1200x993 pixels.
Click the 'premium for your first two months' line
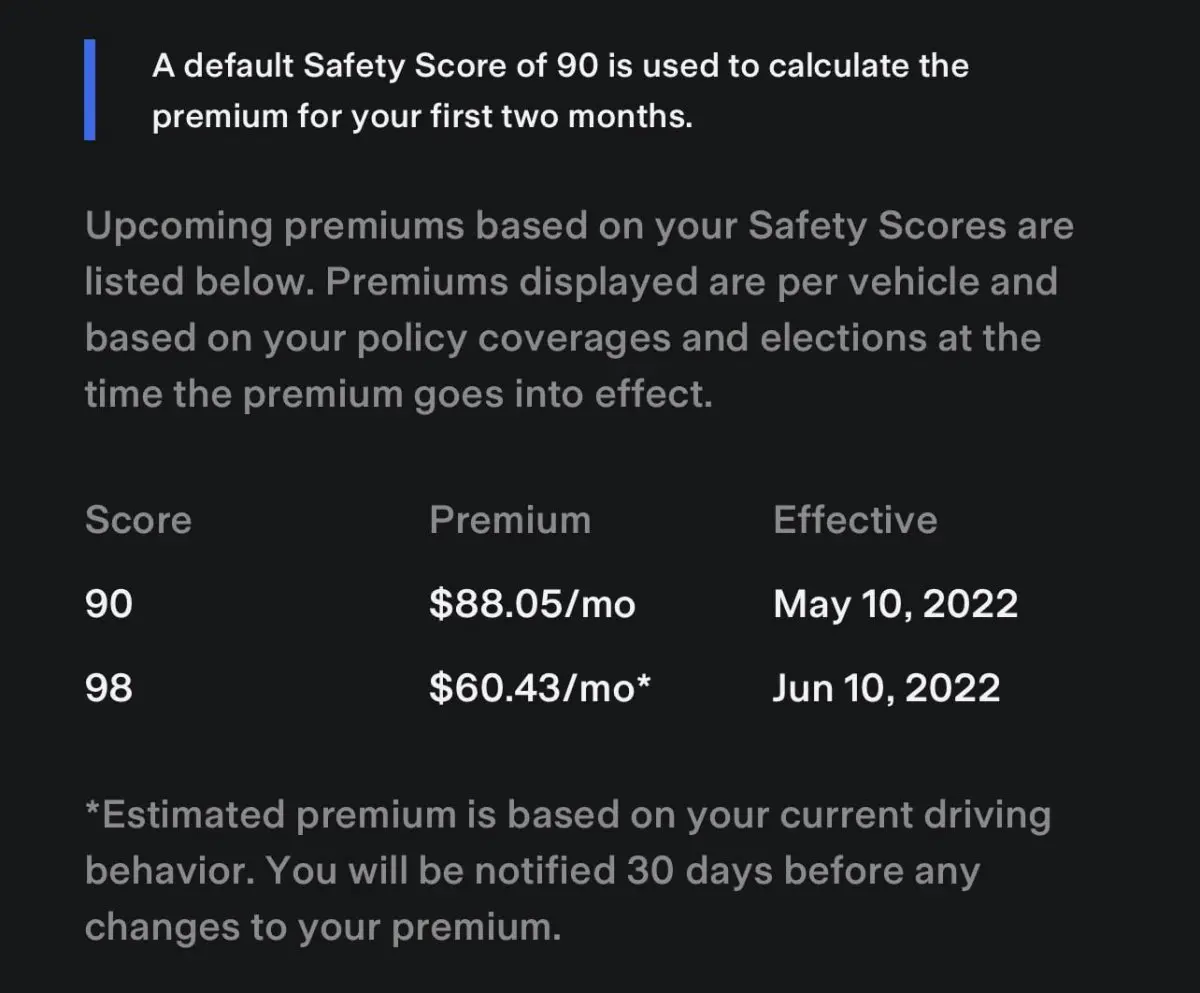tap(421, 116)
